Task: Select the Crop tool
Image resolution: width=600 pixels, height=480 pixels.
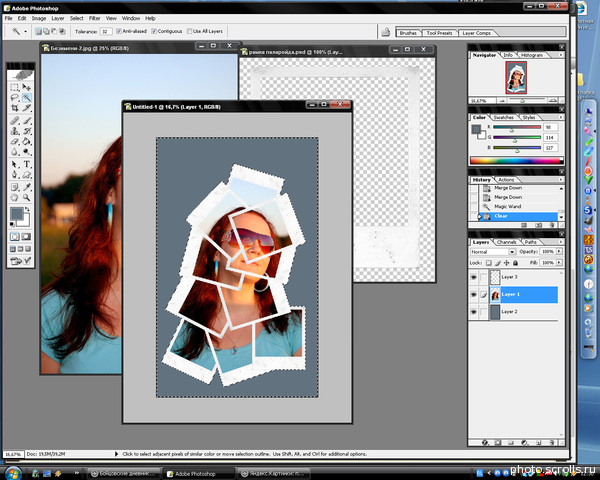Action: pyautogui.click(x=15, y=108)
